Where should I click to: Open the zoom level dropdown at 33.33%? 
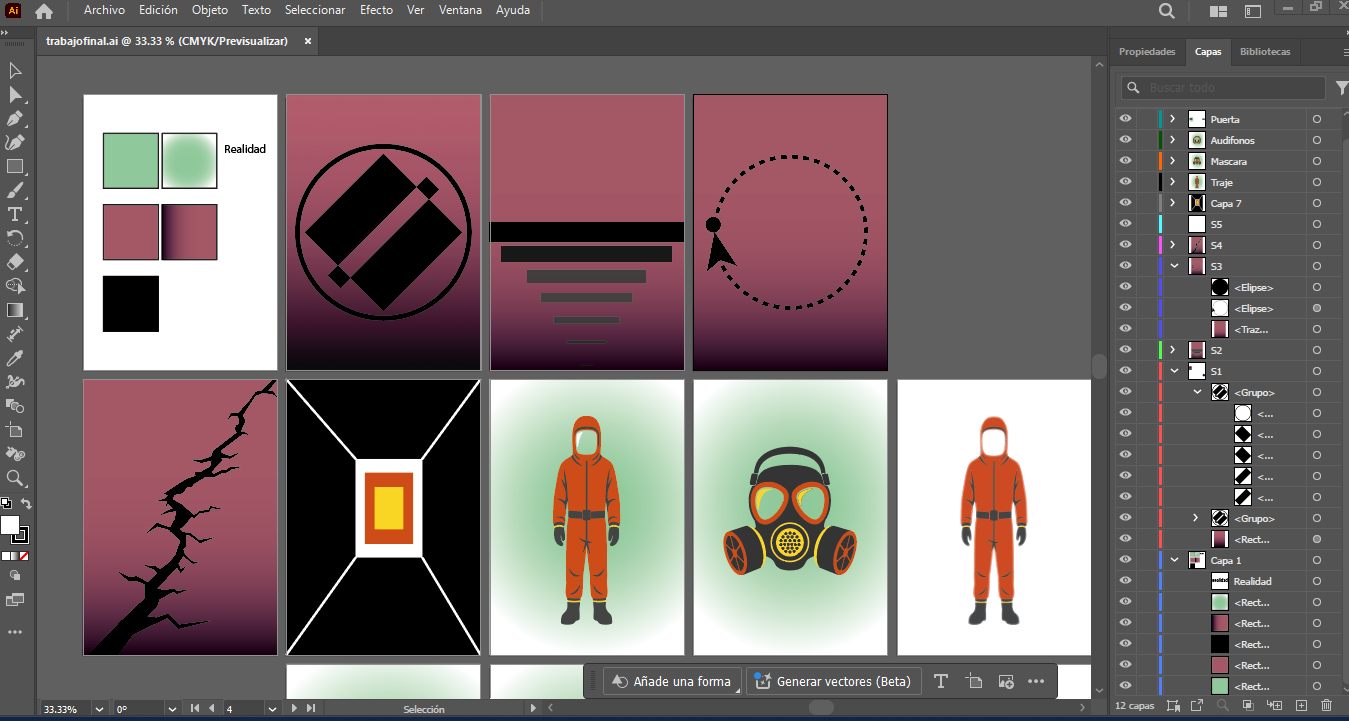coord(97,709)
